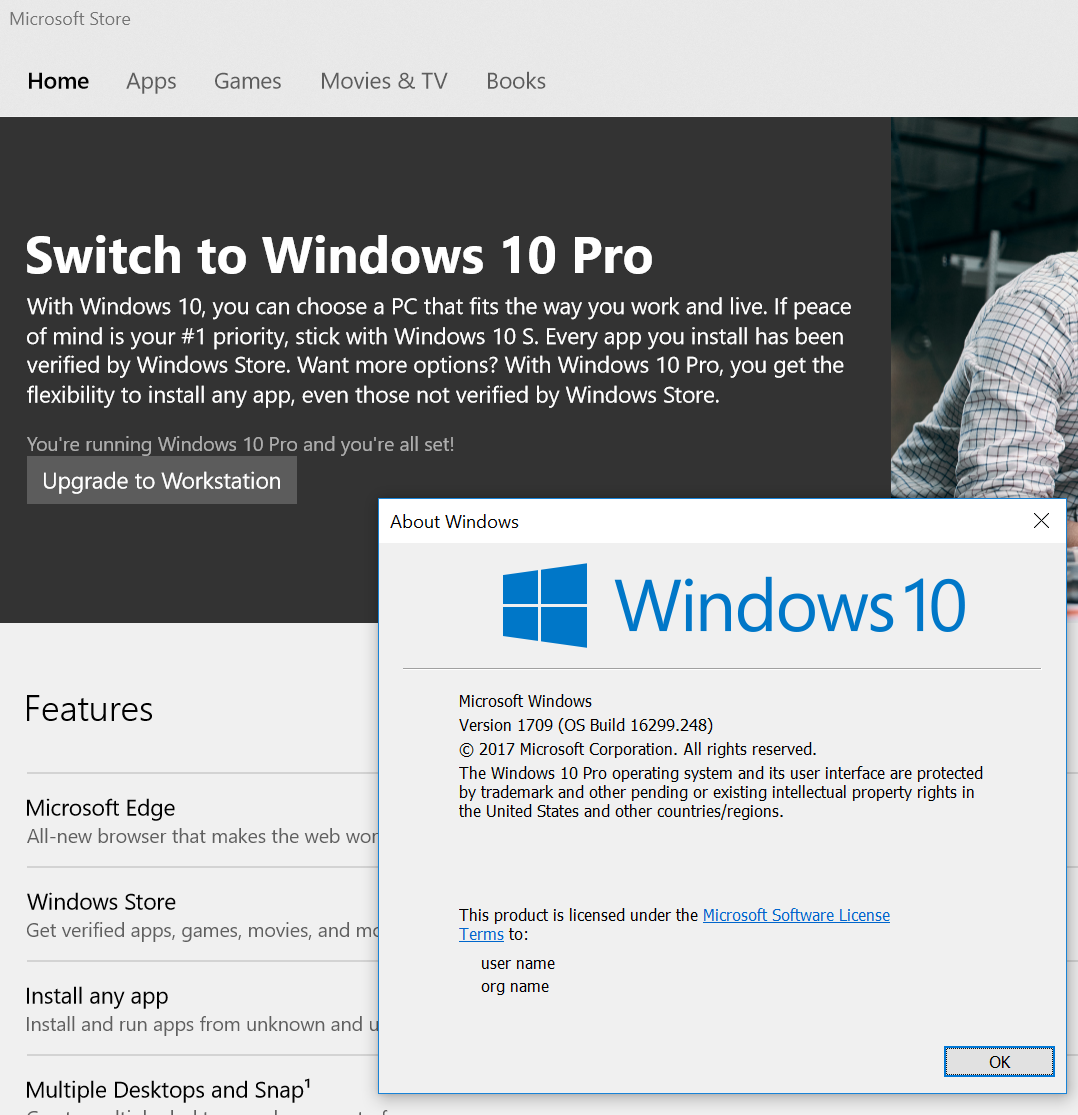This screenshot has height=1115, width=1078.
Task: Click the 'Microsoft Windows' label in the dialog
Action: pos(525,701)
